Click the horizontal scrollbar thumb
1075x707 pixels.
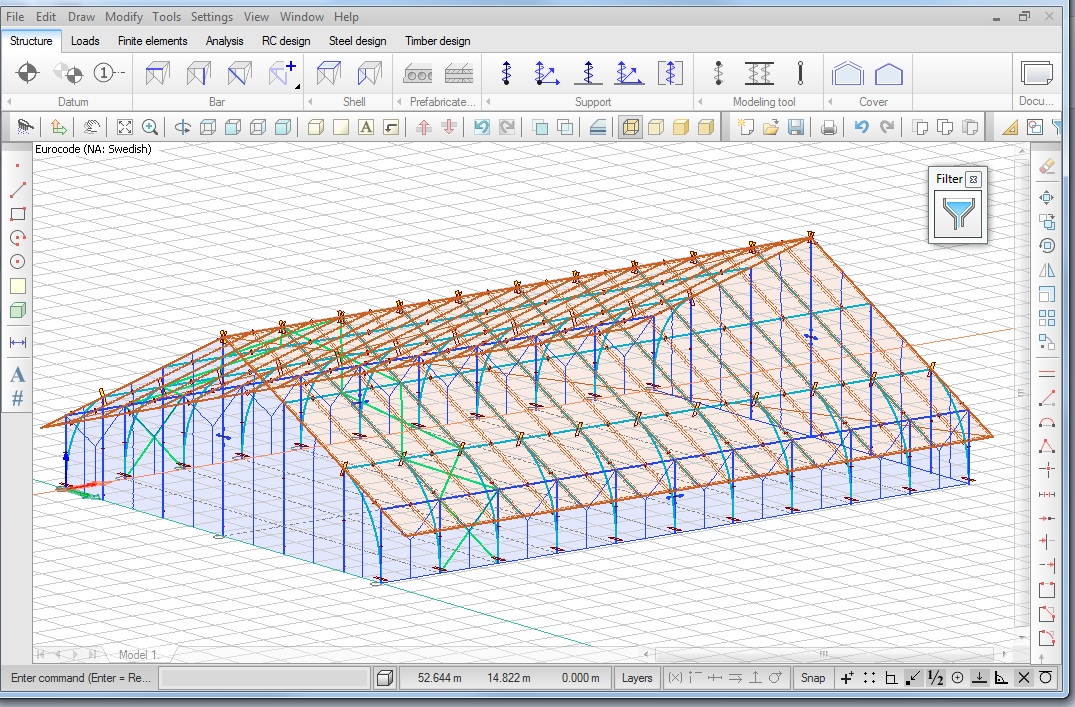point(824,654)
